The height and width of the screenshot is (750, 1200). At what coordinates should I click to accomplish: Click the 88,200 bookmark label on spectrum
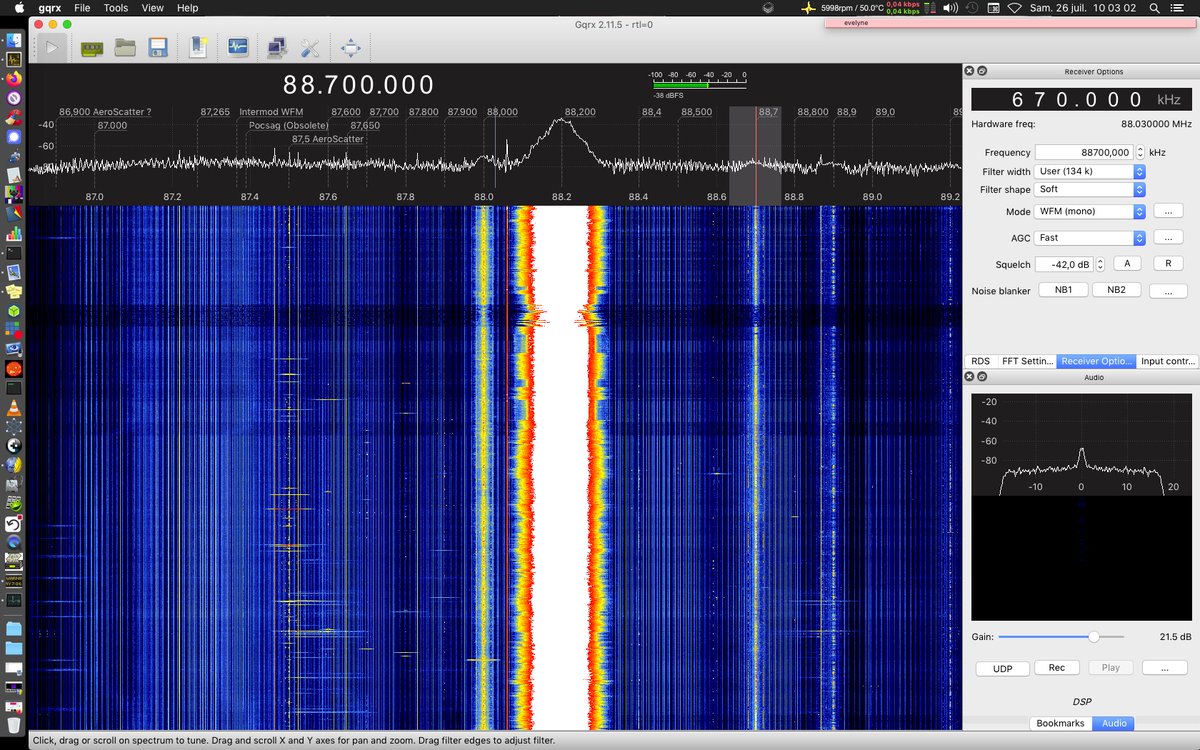click(x=580, y=112)
